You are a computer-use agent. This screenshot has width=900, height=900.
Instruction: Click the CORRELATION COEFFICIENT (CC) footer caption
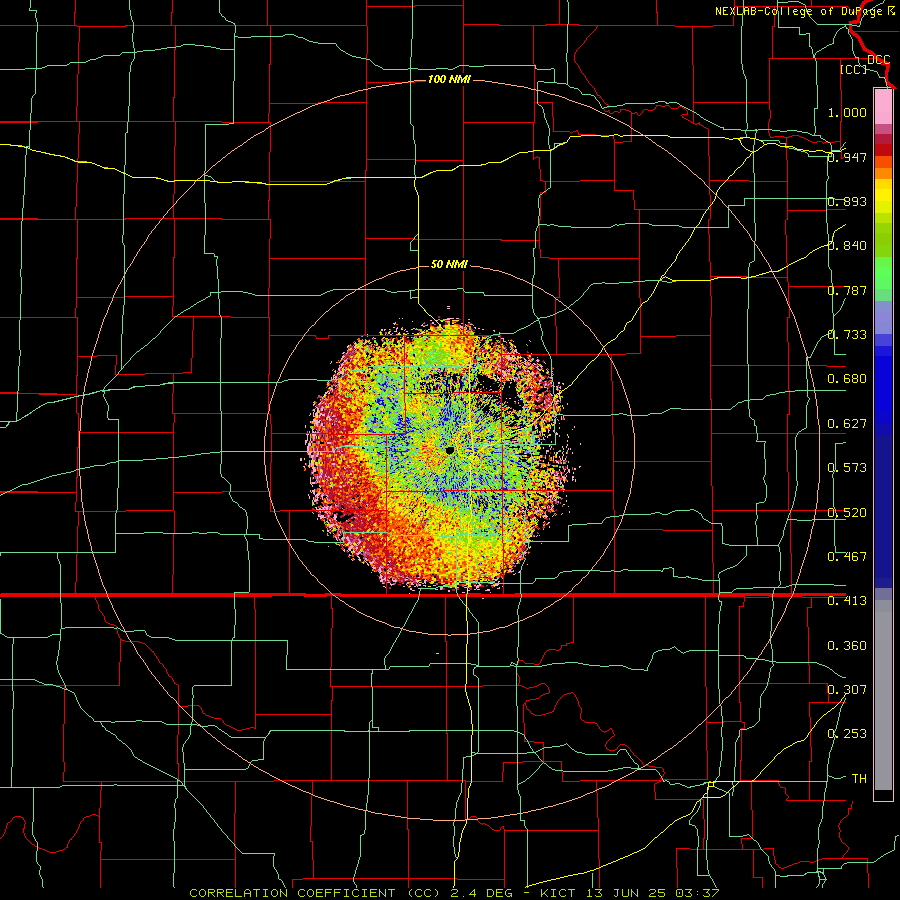[315, 893]
